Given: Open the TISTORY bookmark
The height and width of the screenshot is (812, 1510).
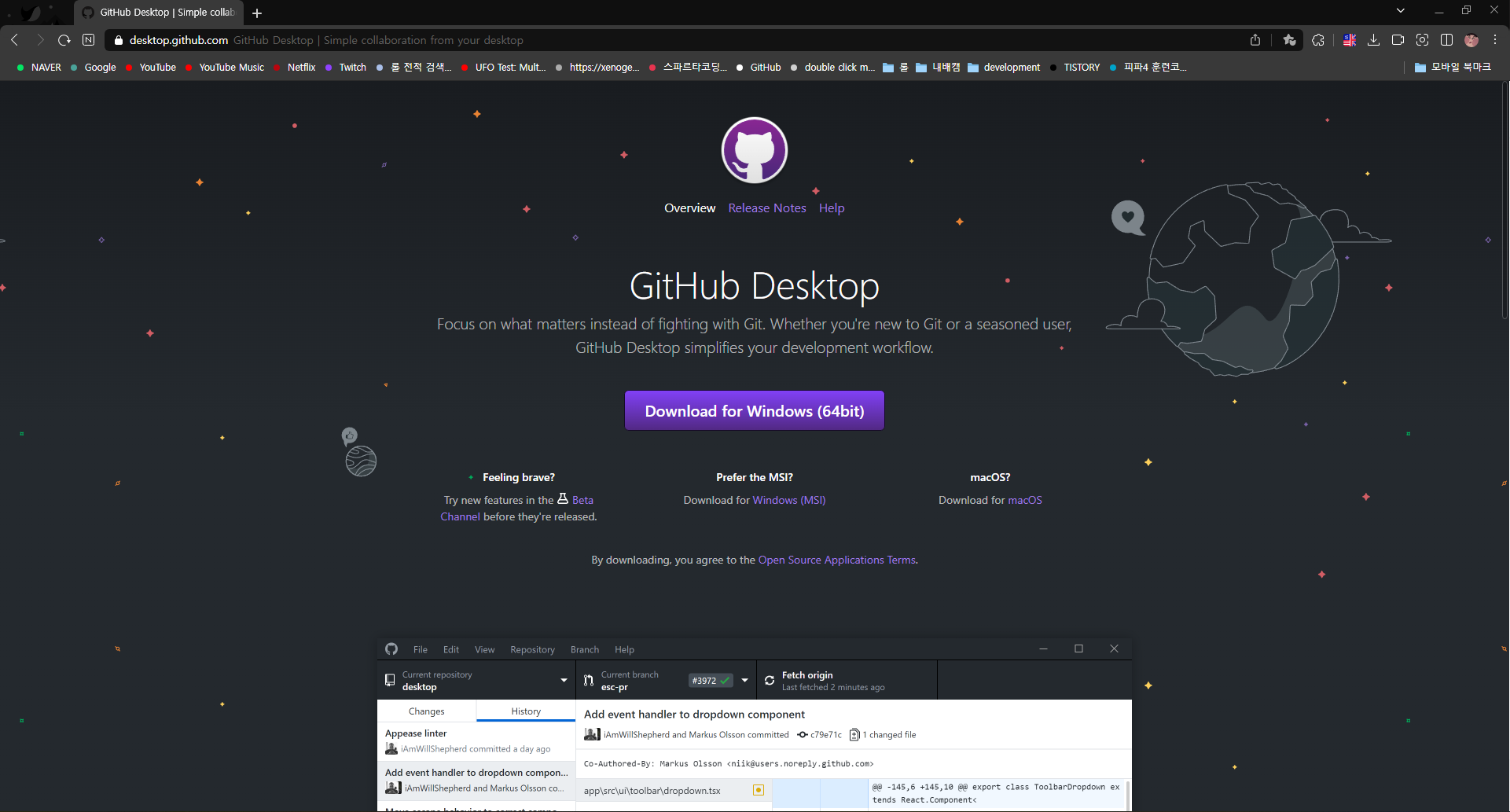Looking at the screenshot, I should tap(1075, 68).
